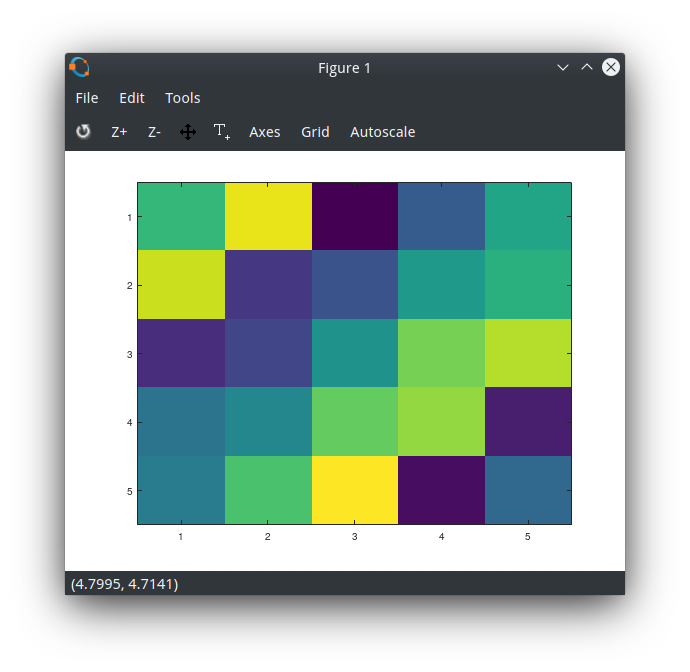Expand the Tools menu
The image size is (690, 672).
(183, 98)
